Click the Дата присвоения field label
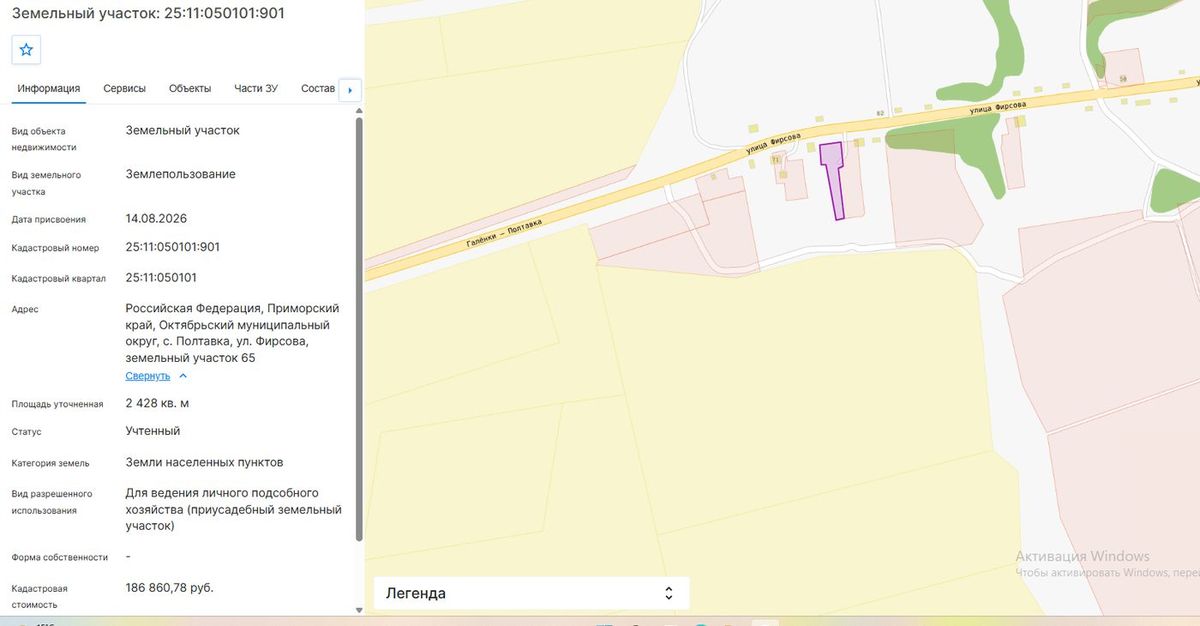 [x=48, y=219]
